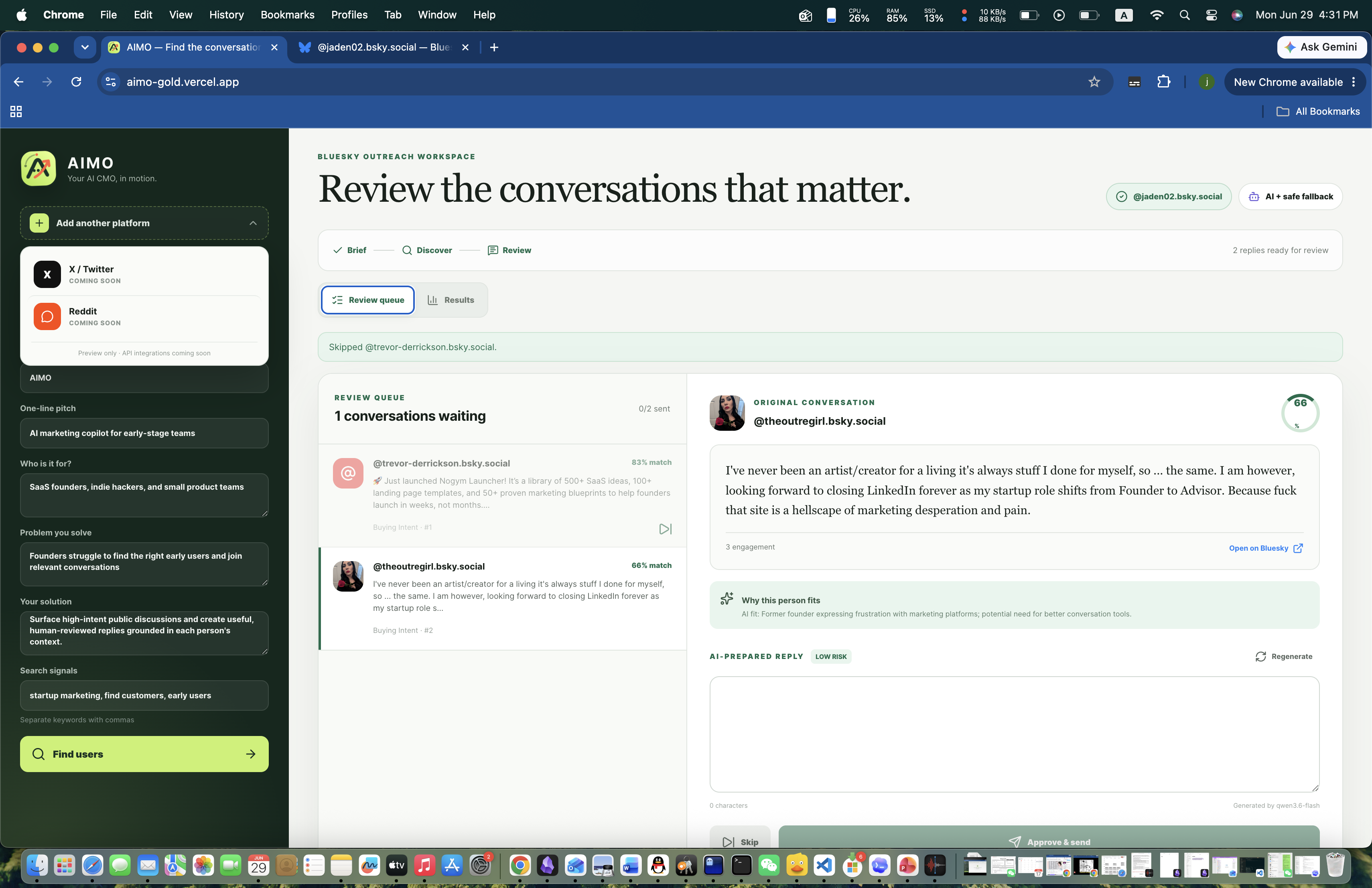This screenshot has height=888, width=1372.
Task: Click the AI-prepared reply text area
Action: coord(1014,734)
